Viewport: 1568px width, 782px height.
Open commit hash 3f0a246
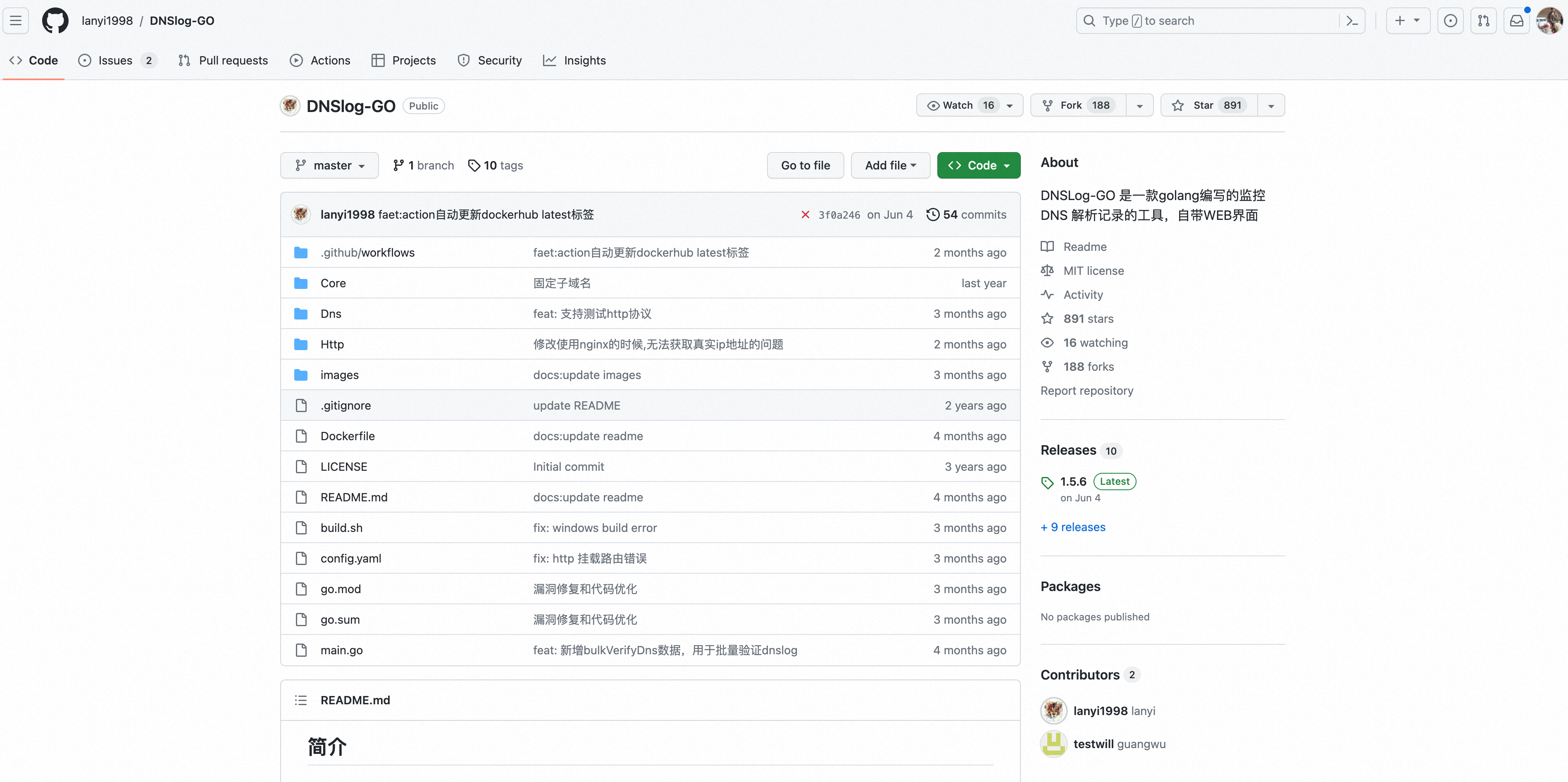click(x=839, y=215)
